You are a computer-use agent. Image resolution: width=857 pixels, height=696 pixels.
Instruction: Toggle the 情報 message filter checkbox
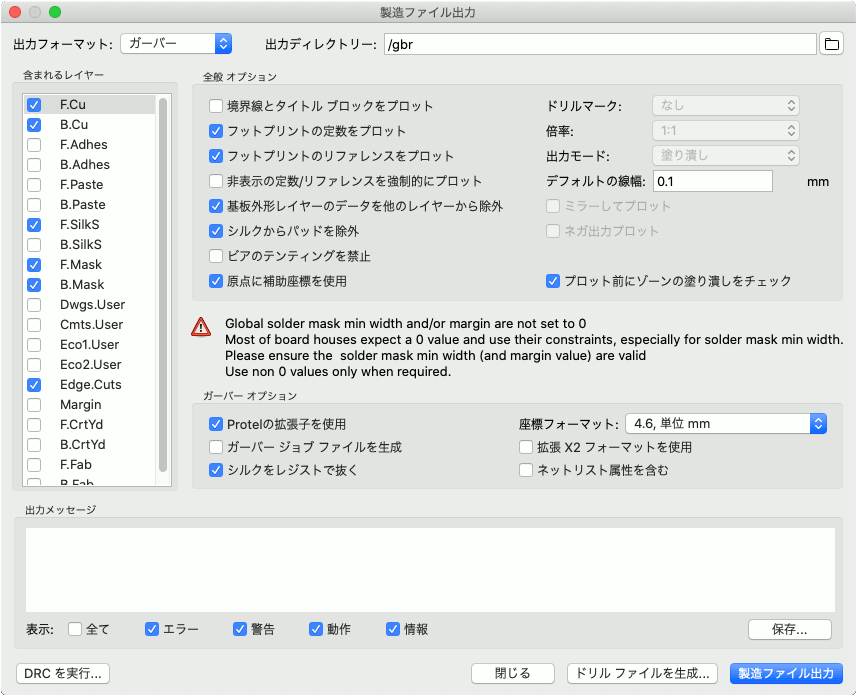(392, 629)
